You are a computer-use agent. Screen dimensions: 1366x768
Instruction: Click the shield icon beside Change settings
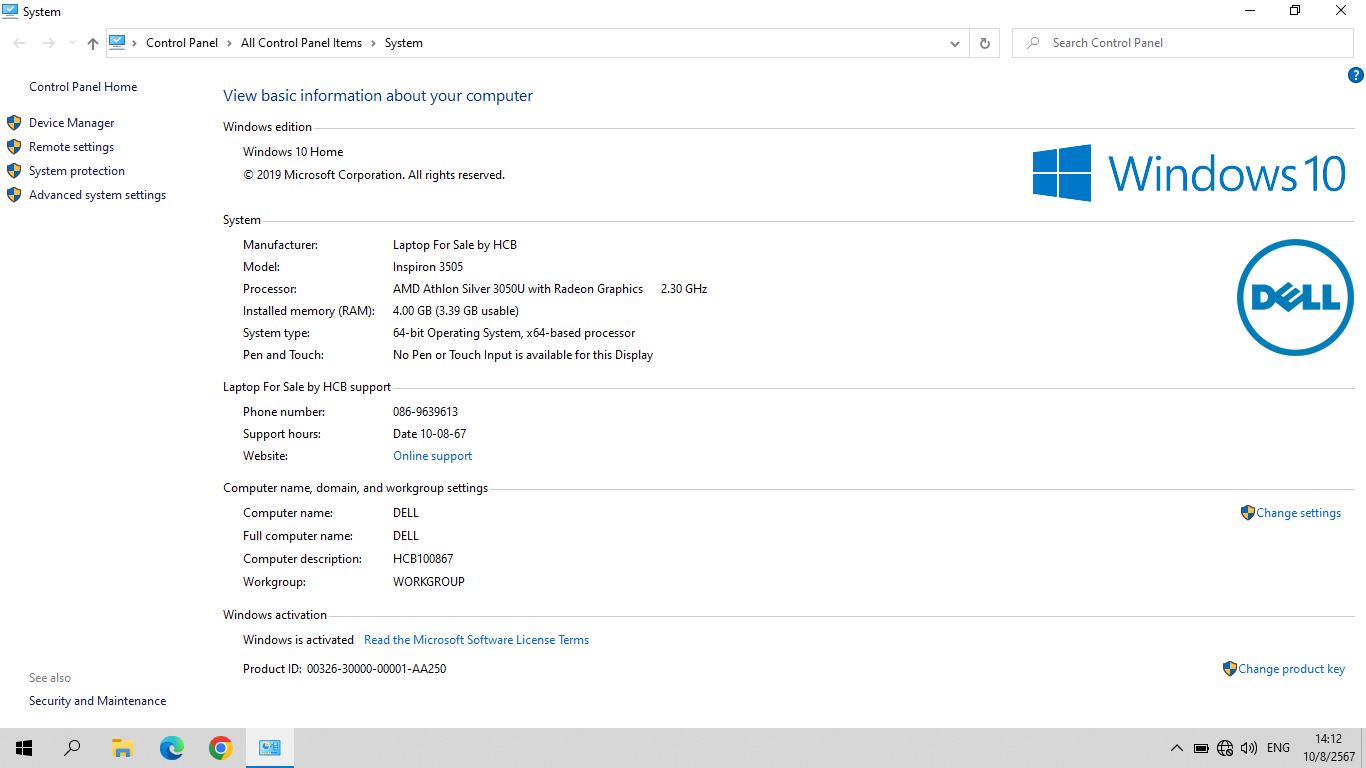tap(1247, 512)
